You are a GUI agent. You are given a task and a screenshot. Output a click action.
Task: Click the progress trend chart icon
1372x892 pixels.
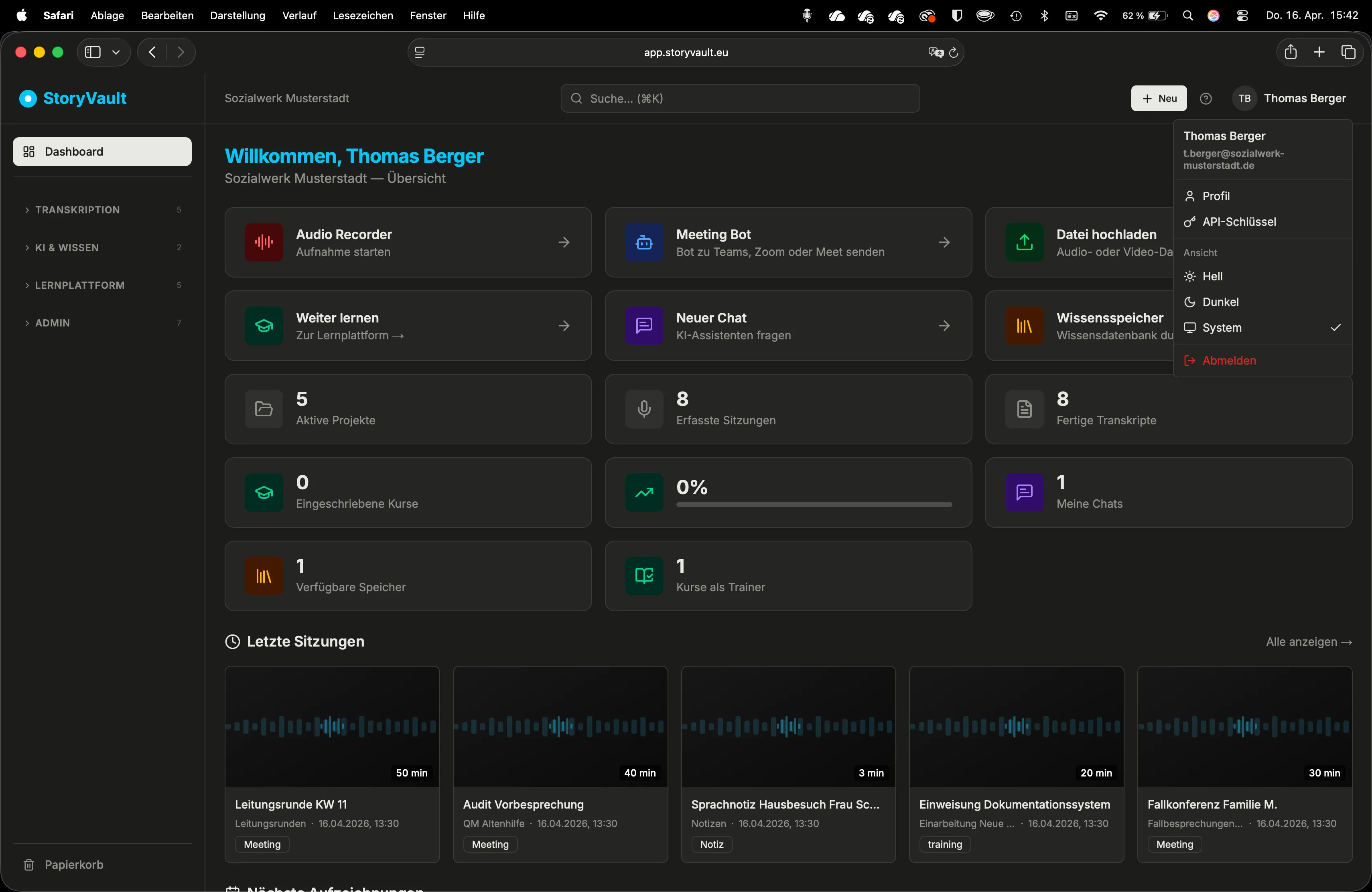tap(644, 493)
